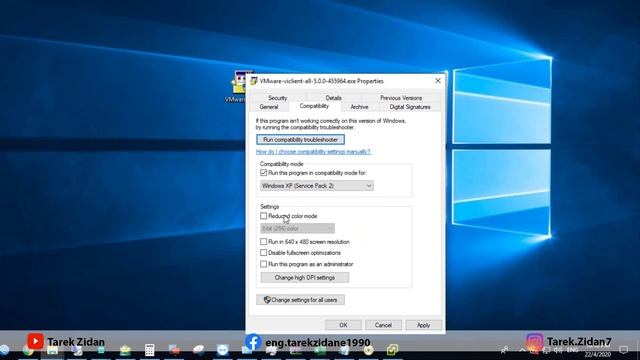Switch to the Security tab
This screenshot has height=360, width=640.
[278, 98]
